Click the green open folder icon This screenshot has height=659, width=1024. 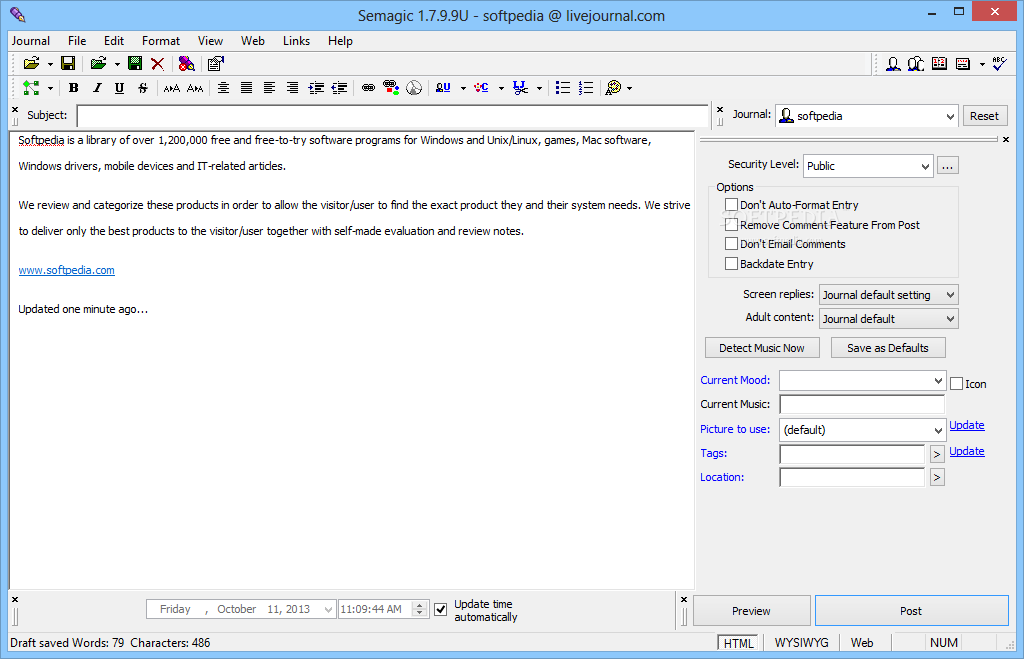point(99,63)
